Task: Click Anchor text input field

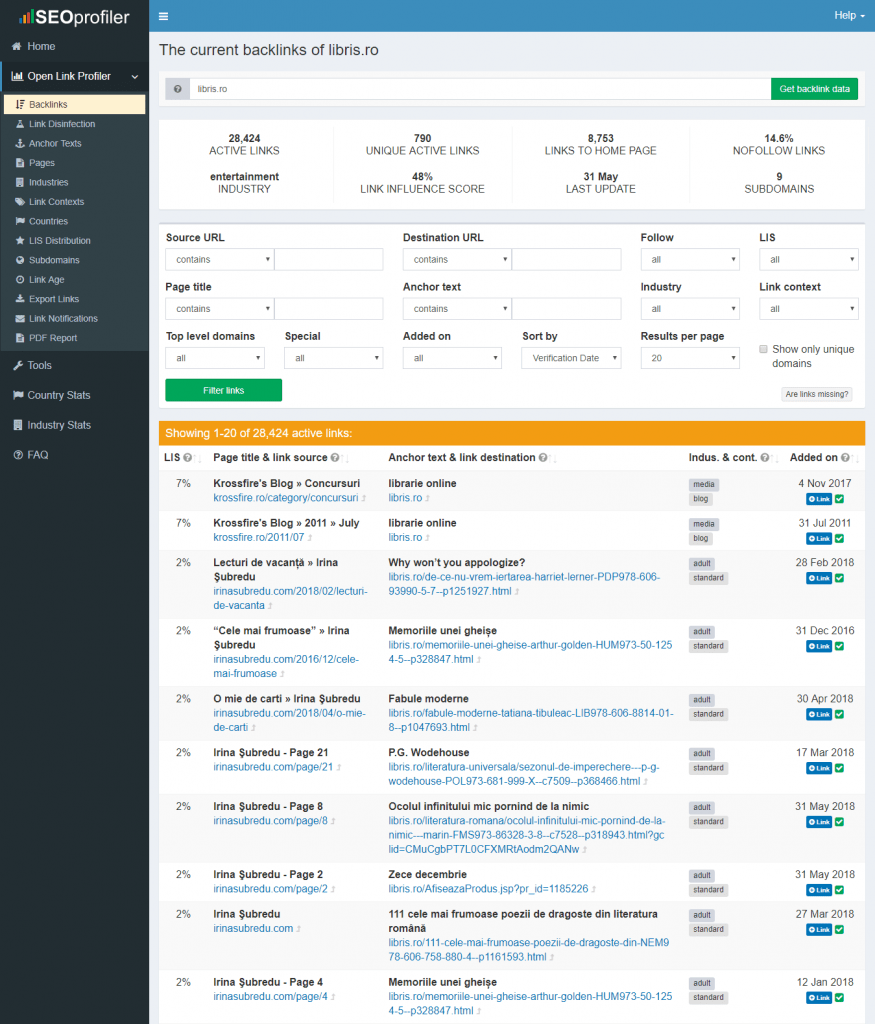Action: [x=566, y=309]
